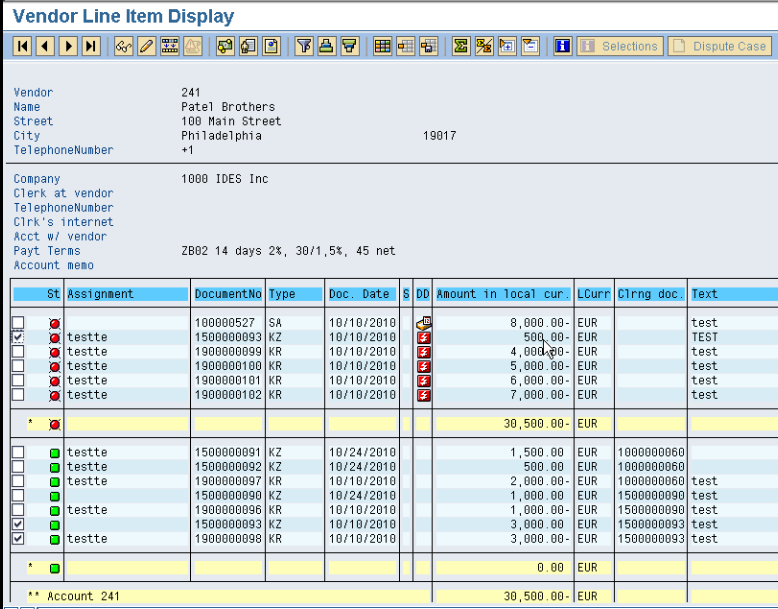The image size is (778, 609).
Task: Click the Collapse subtotals icon with minus
Action: (530, 46)
